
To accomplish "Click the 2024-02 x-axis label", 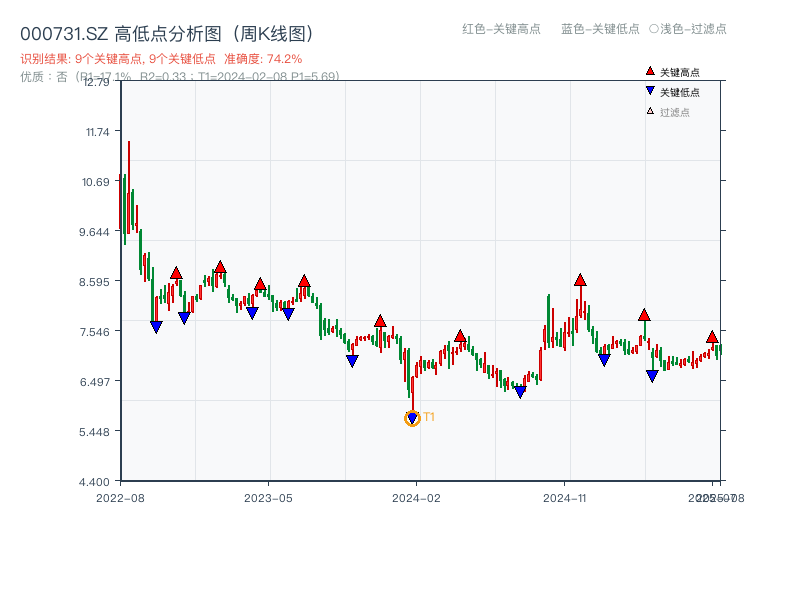I will tap(416, 498).
